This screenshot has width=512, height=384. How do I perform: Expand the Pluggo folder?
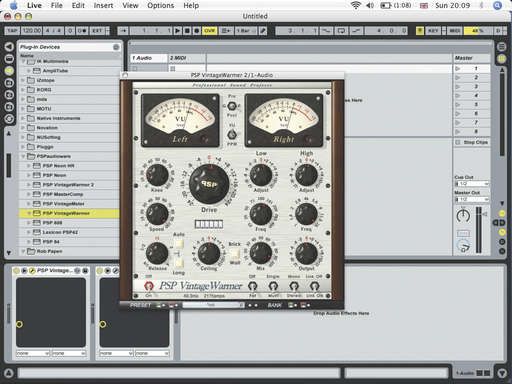tap(23, 147)
